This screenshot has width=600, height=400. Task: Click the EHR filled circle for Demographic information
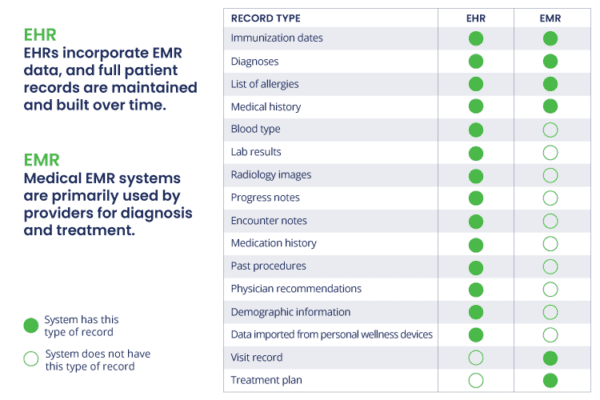tap(476, 311)
